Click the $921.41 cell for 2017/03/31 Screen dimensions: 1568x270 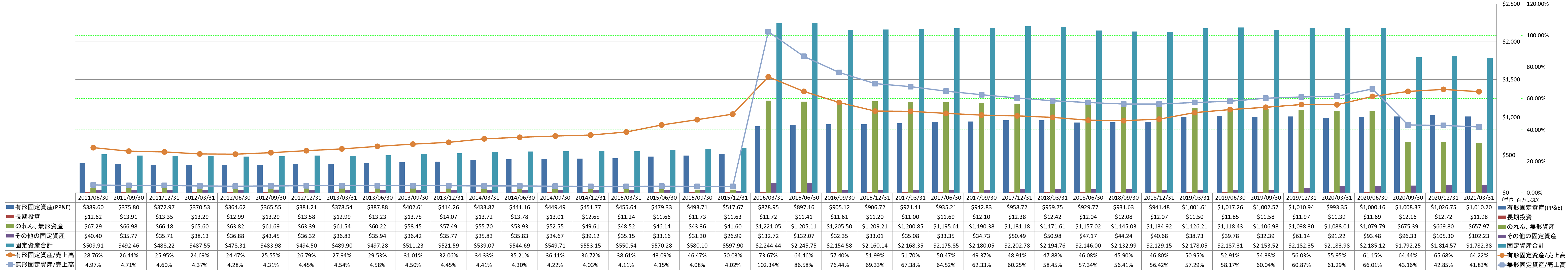click(911, 207)
